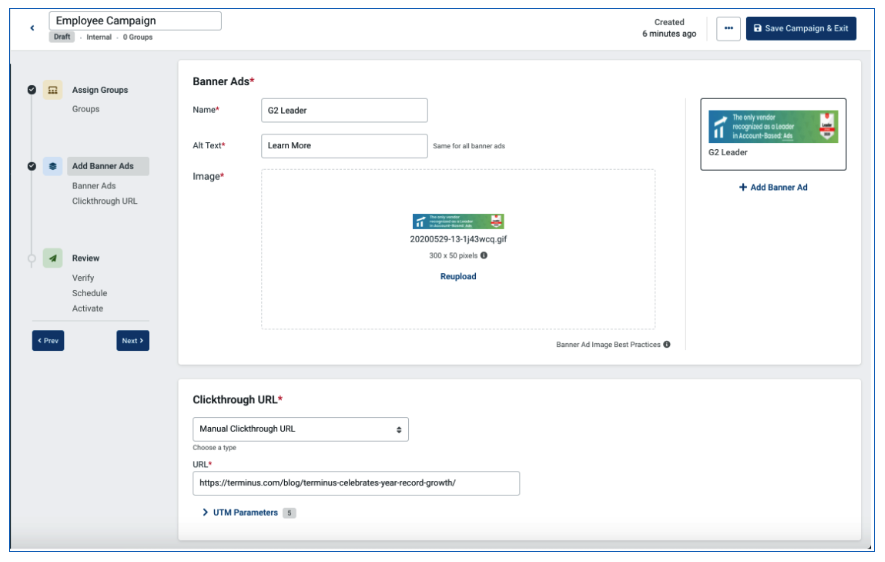Open the Manual Clickthrough URL dropdown
This screenshot has width=885, height=562.
click(300, 429)
